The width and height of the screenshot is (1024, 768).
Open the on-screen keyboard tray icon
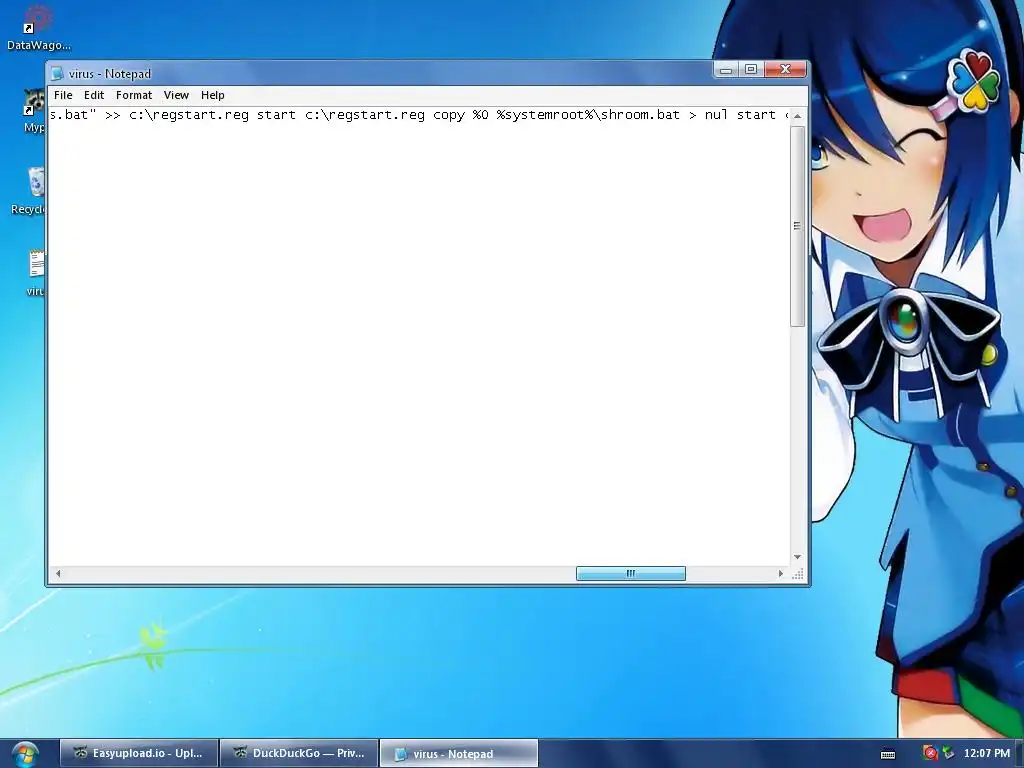[888, 754]
